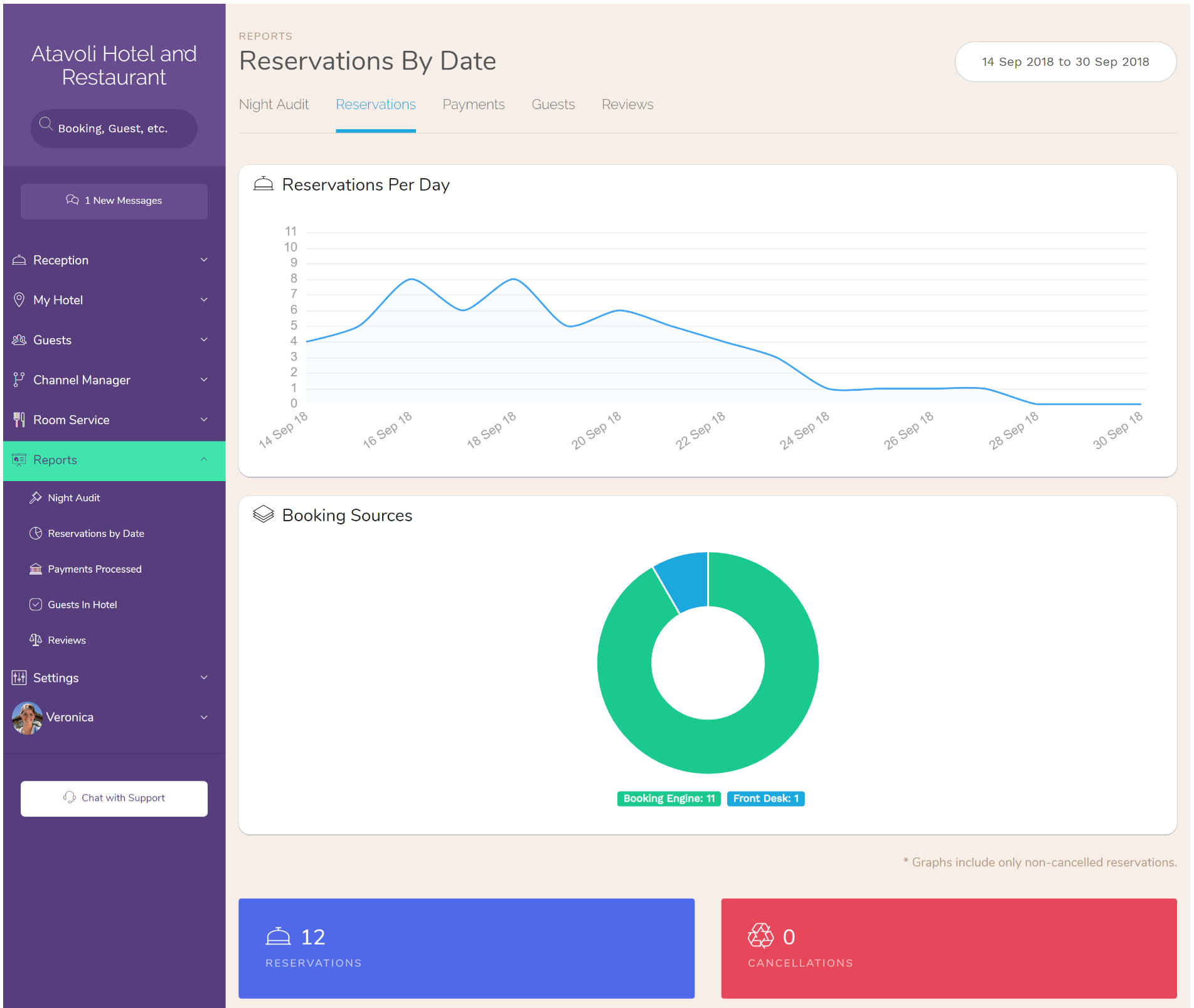Screen dimensions: 1194x1008
Task: Open Reservations by Date sidebar link
Action: [x=96, y=534]
